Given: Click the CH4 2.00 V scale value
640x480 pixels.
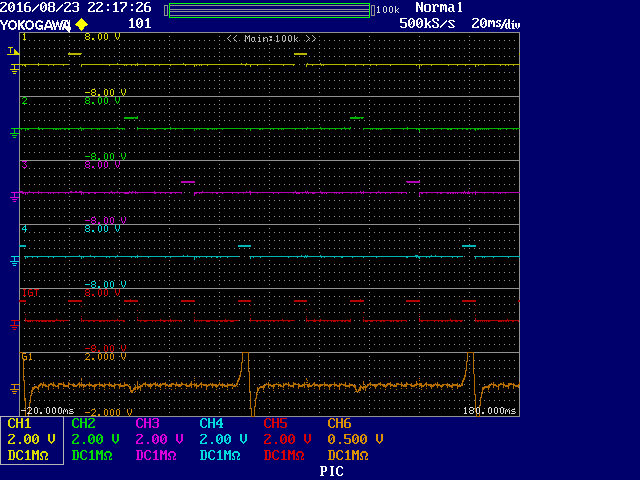Looking at the screenshot, I should coord(223,440).
